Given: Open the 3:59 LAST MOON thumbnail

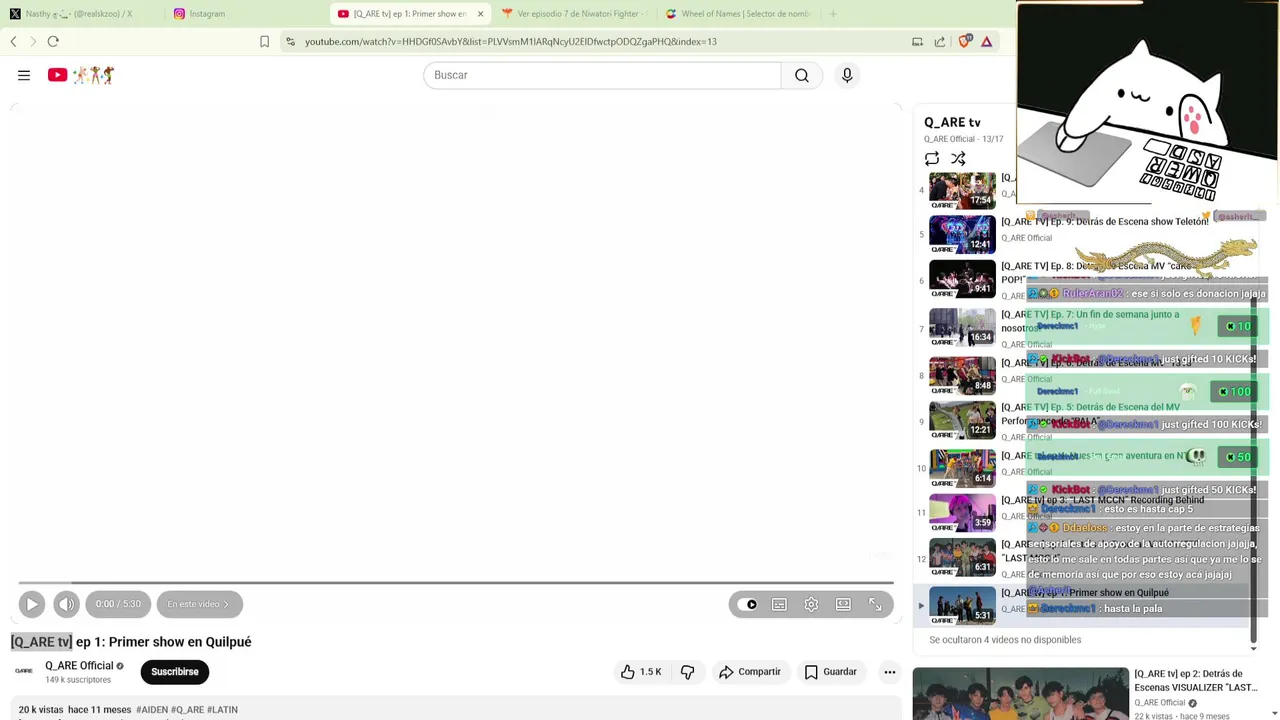Looking at the screenshot, I should (x=962, y=512).
